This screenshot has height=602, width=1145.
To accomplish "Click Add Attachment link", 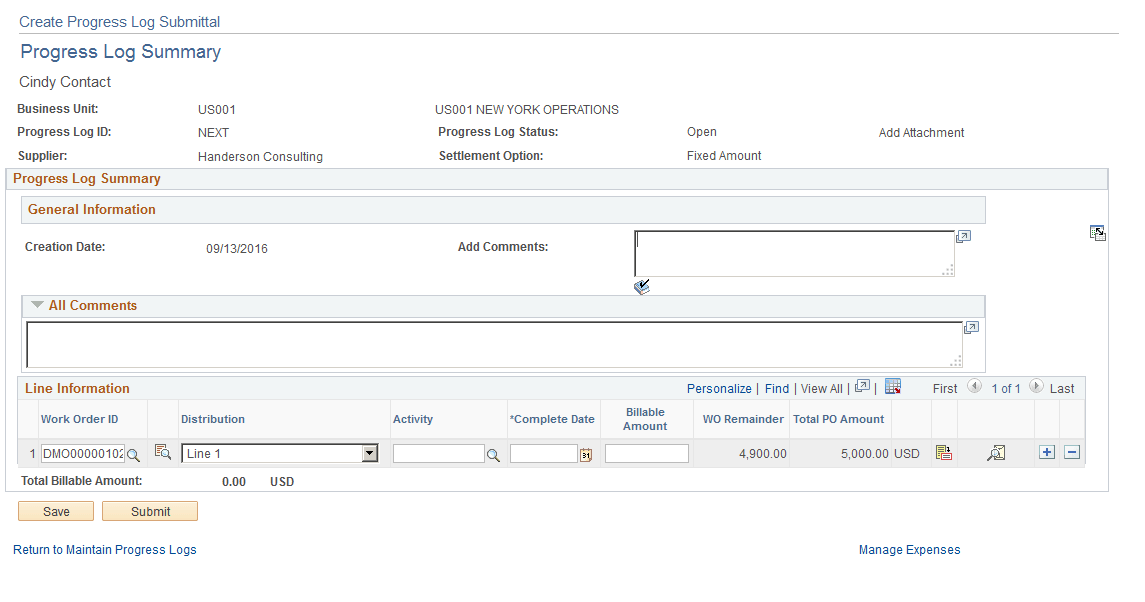I will [922, 133].
